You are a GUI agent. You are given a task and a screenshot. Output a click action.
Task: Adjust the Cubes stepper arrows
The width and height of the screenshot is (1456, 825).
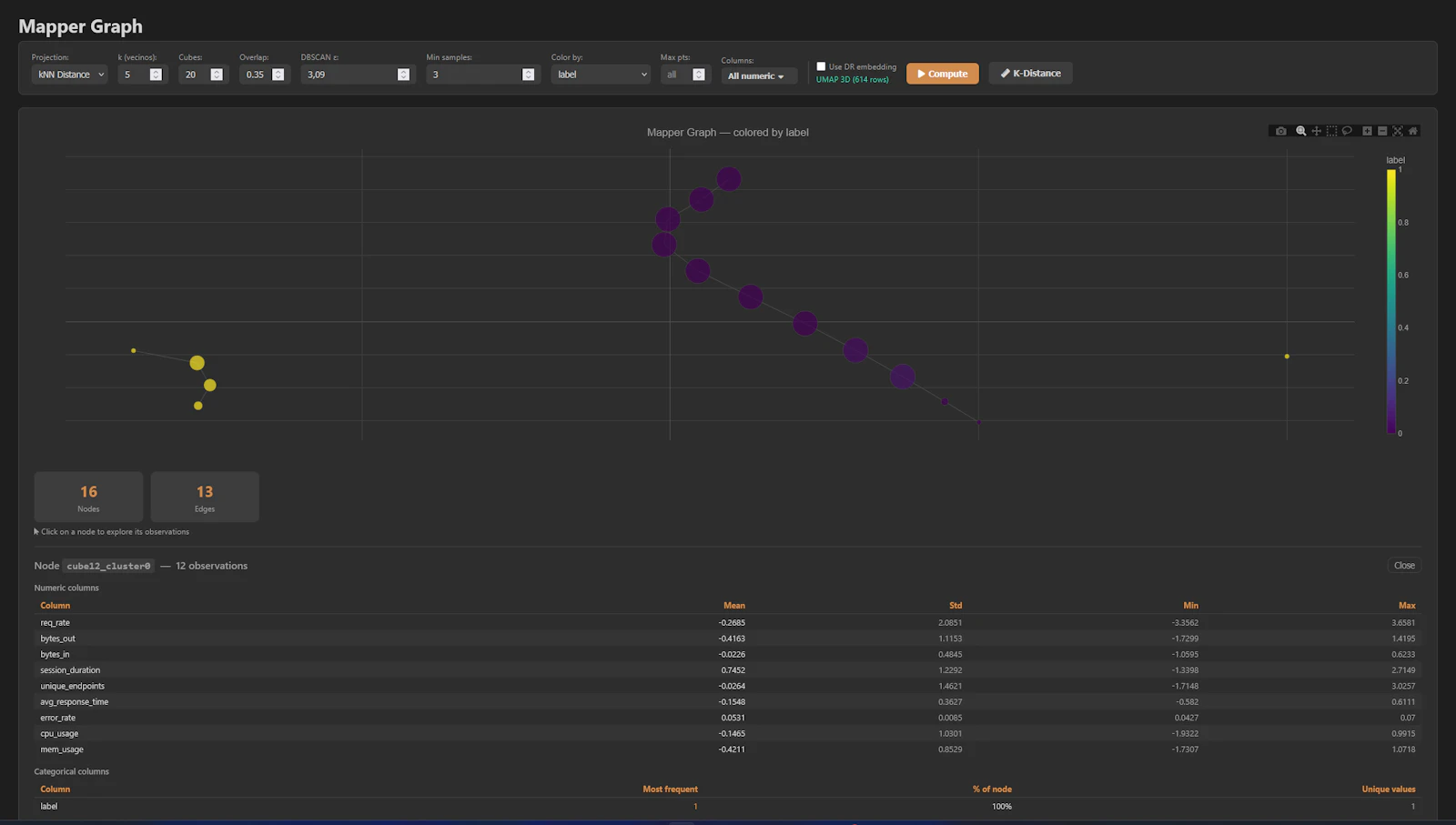point(217,75)
